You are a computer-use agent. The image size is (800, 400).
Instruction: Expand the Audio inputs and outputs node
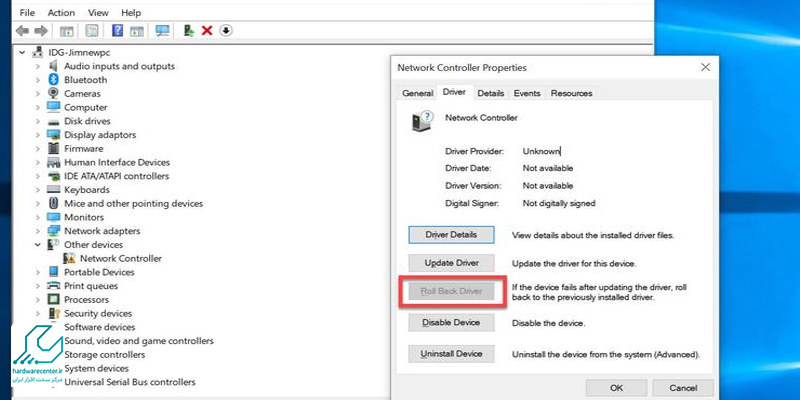pyautogui.click(x=38, y=67)
